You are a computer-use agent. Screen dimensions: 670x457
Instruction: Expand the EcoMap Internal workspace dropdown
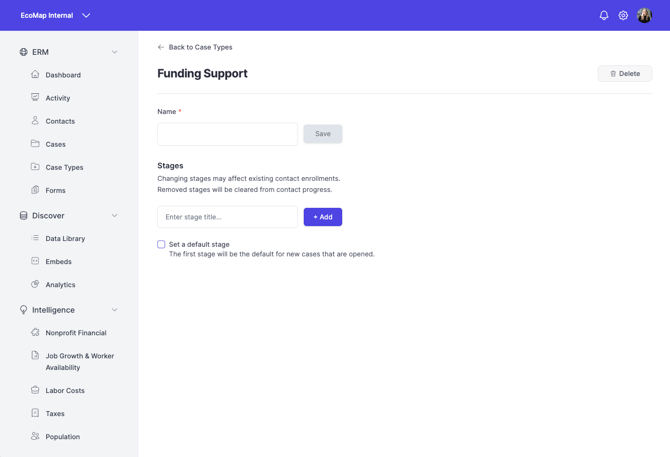(86, 15)
